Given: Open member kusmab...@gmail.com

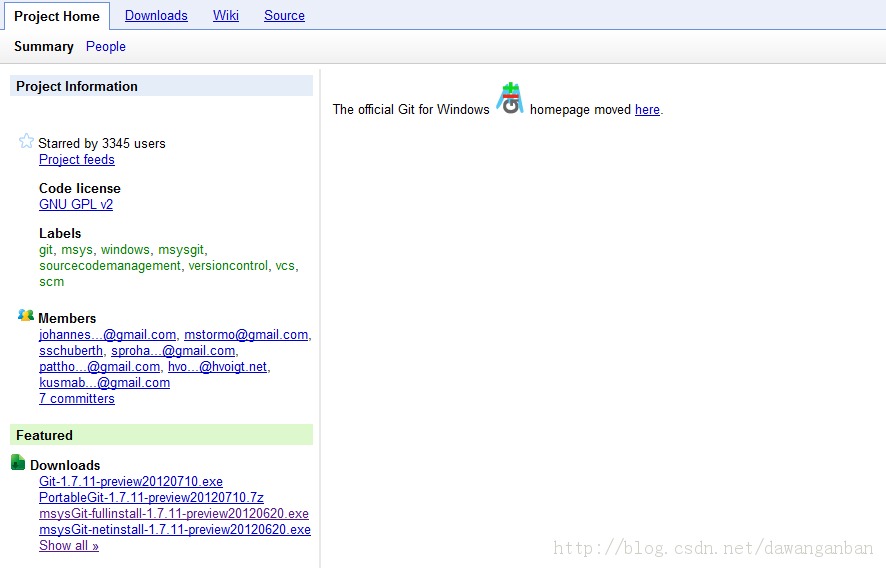Looking at the screenshot, I should (105, 383).
